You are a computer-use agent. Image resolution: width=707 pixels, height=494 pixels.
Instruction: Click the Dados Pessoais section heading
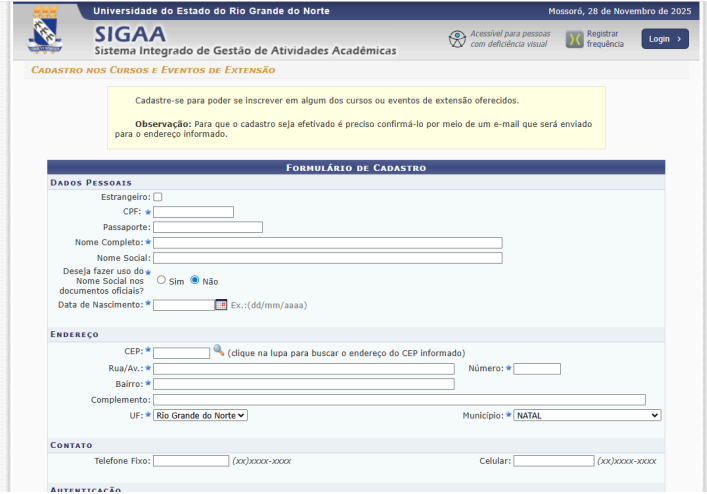click(x=91, y=183)
